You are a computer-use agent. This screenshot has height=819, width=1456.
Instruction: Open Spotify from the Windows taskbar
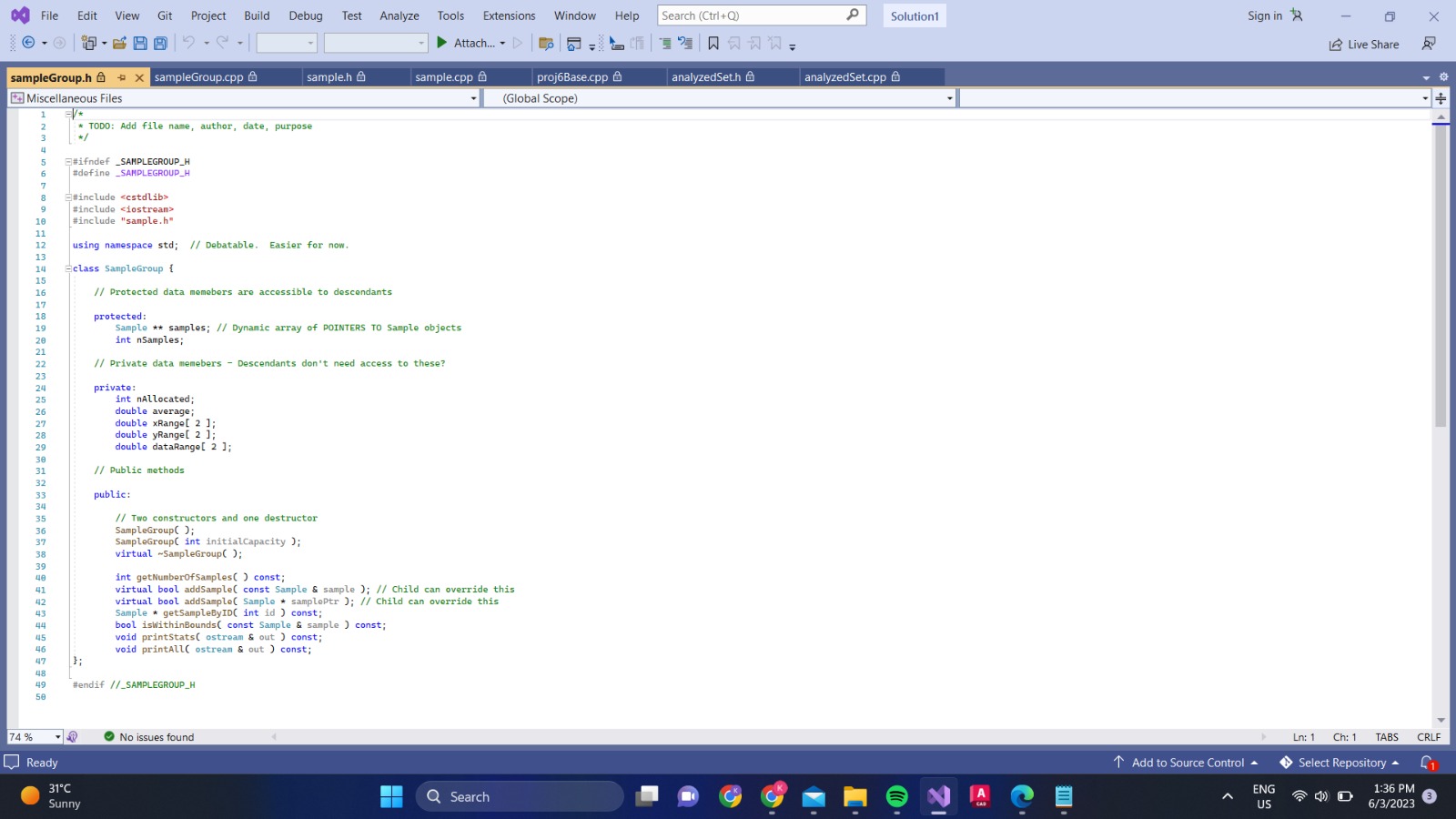[896, 796]
